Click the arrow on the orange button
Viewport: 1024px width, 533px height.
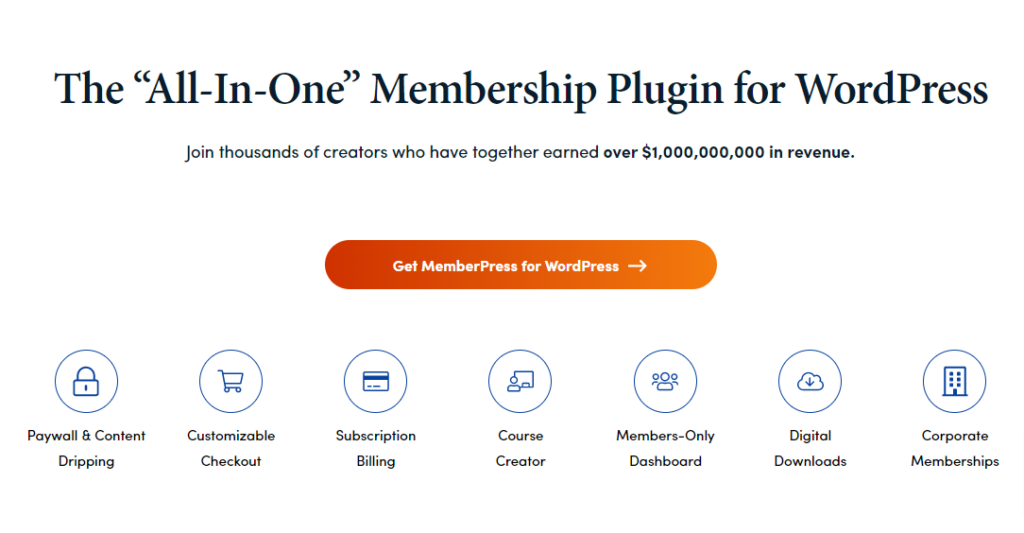(637, 266)
